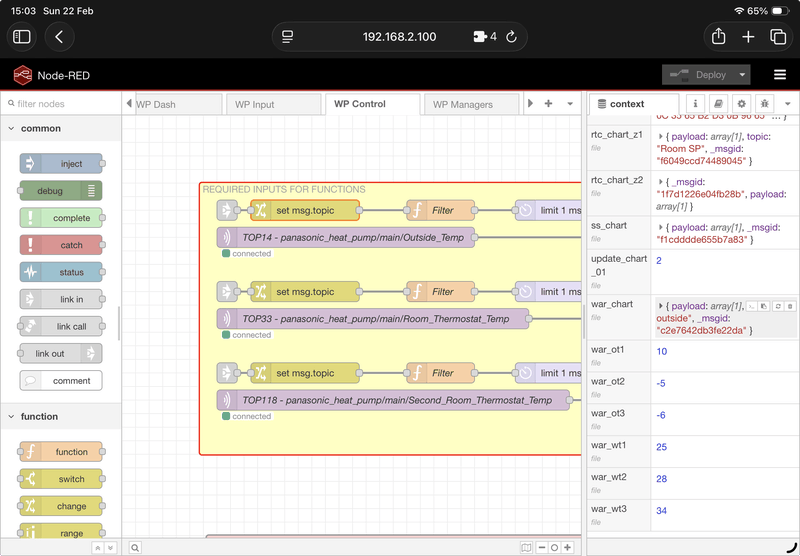This screenshot has width=800, height=556.
Task: Expand the war_chart object value
Action: point(661,306)
